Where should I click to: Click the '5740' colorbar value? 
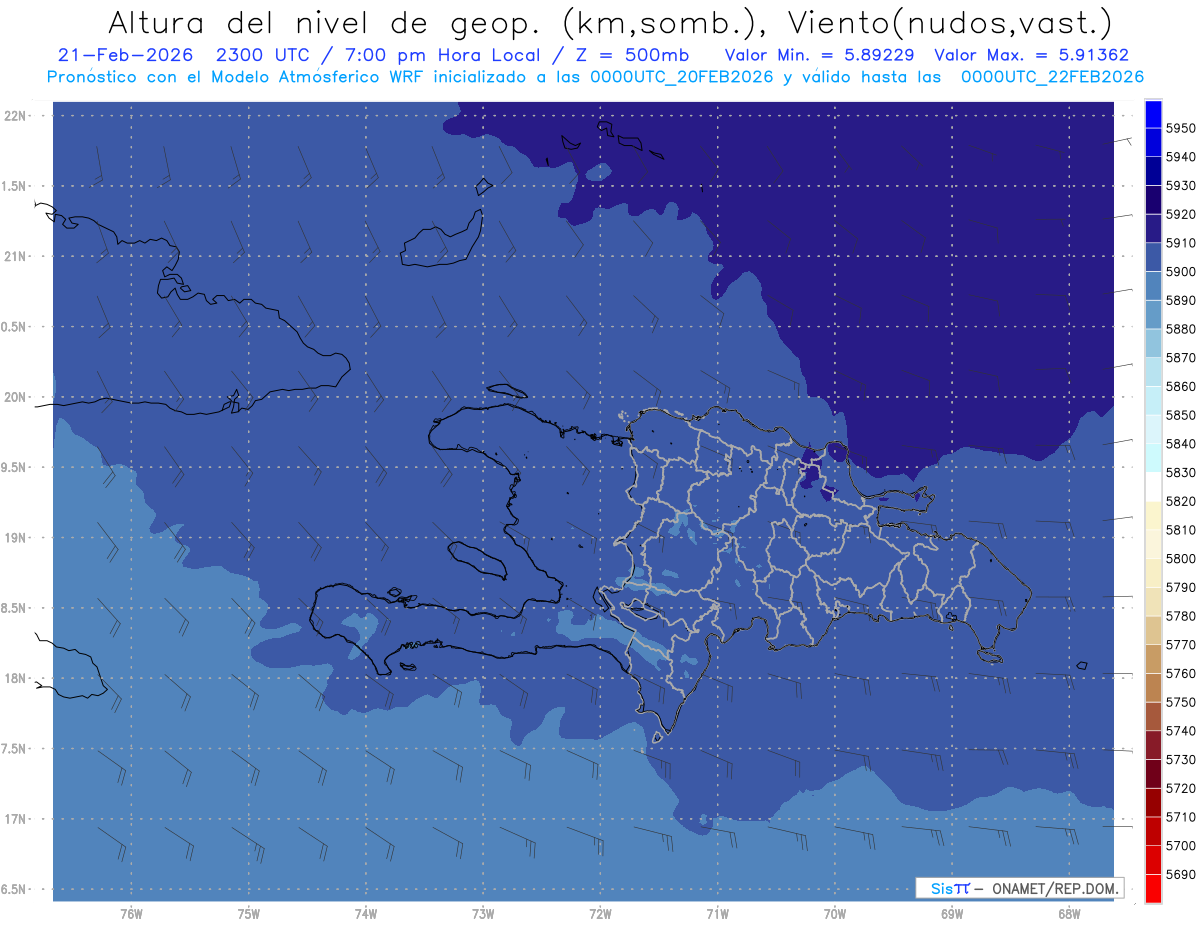pos(1180,731)
